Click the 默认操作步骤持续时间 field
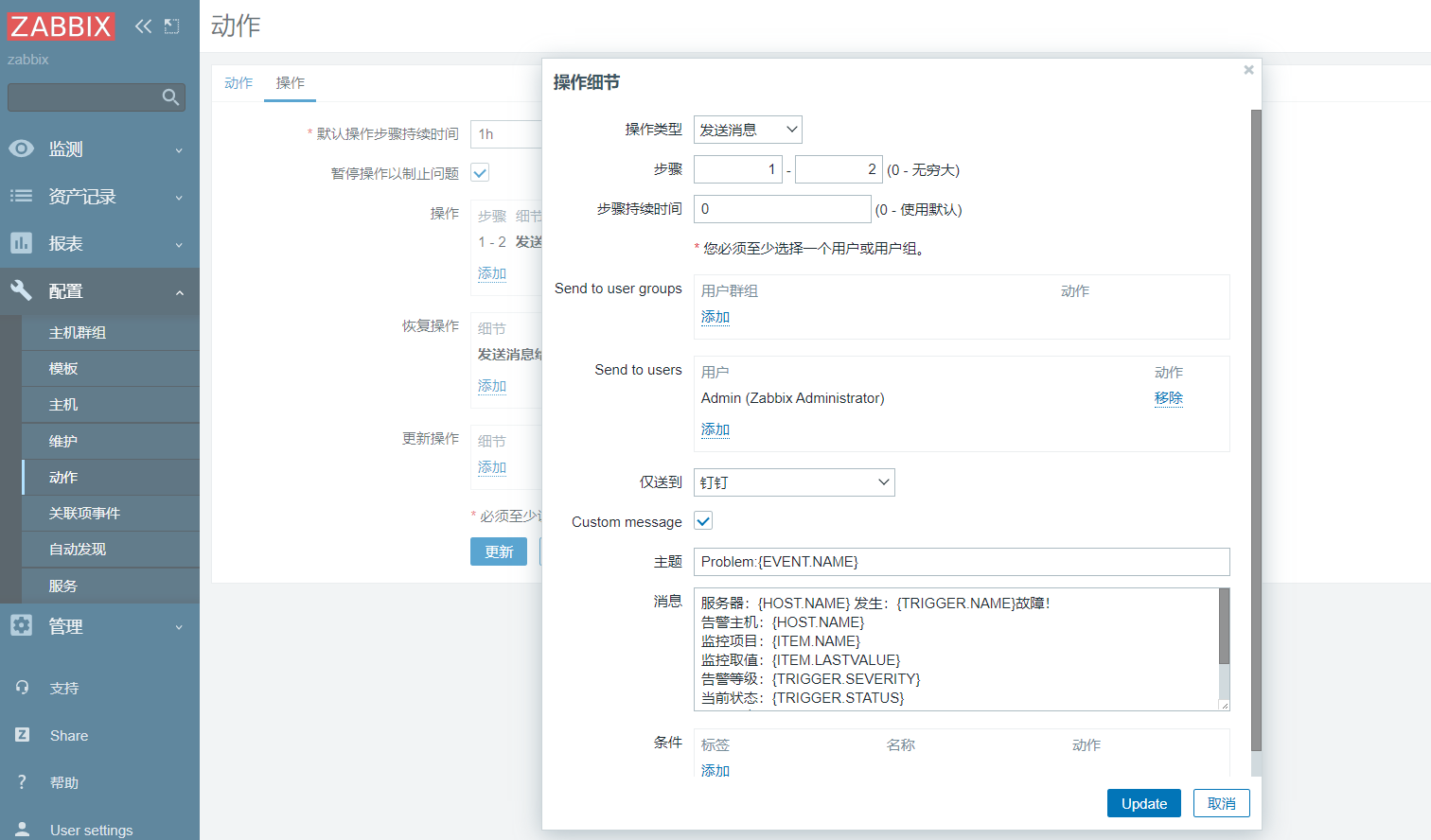Image resolution: width=1431 pixels, height=840 pixels. click(x=506, y=134)
